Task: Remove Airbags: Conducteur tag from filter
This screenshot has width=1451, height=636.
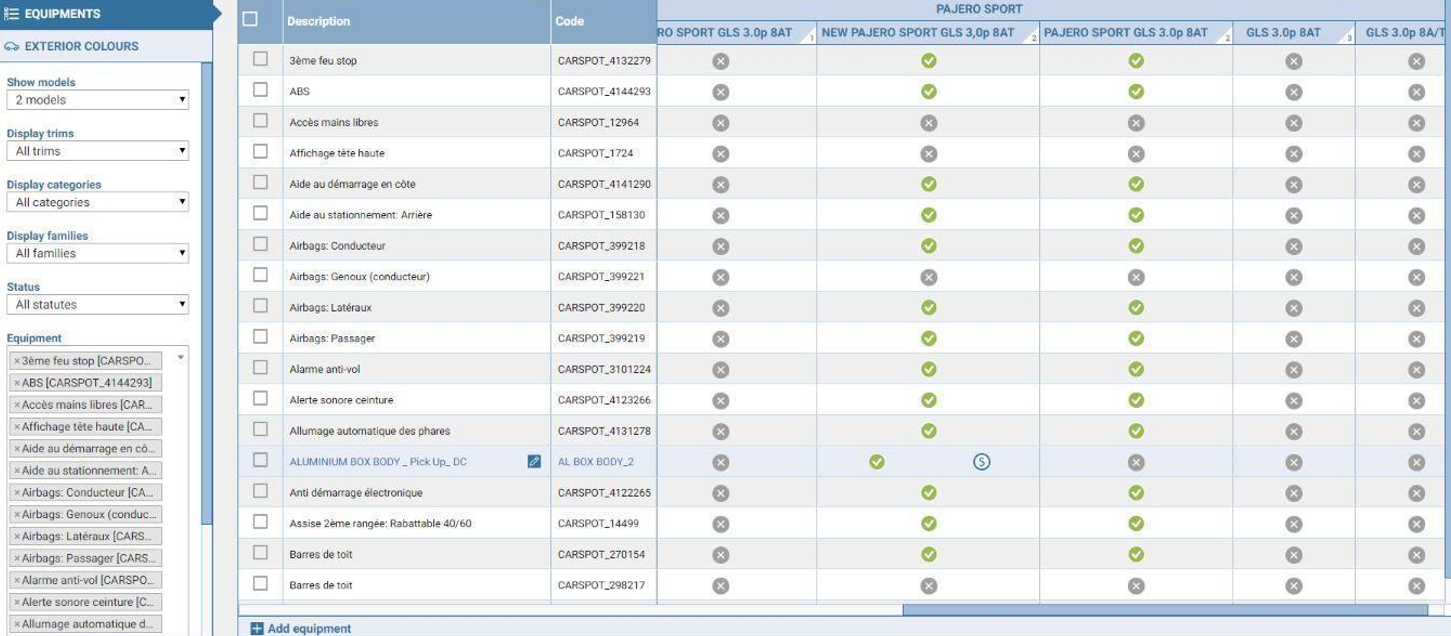Action: [17, 493]
